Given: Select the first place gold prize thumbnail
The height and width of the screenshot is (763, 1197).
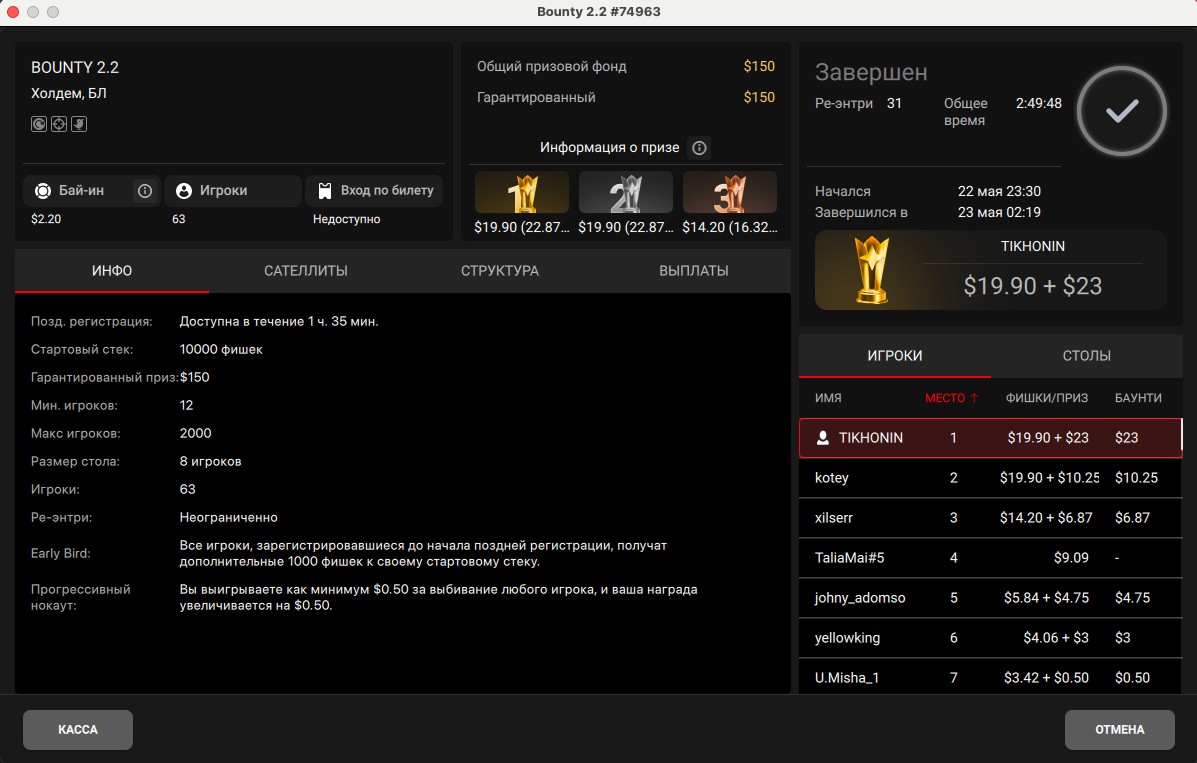Looking at the screenshot, I should click(522, 192).
